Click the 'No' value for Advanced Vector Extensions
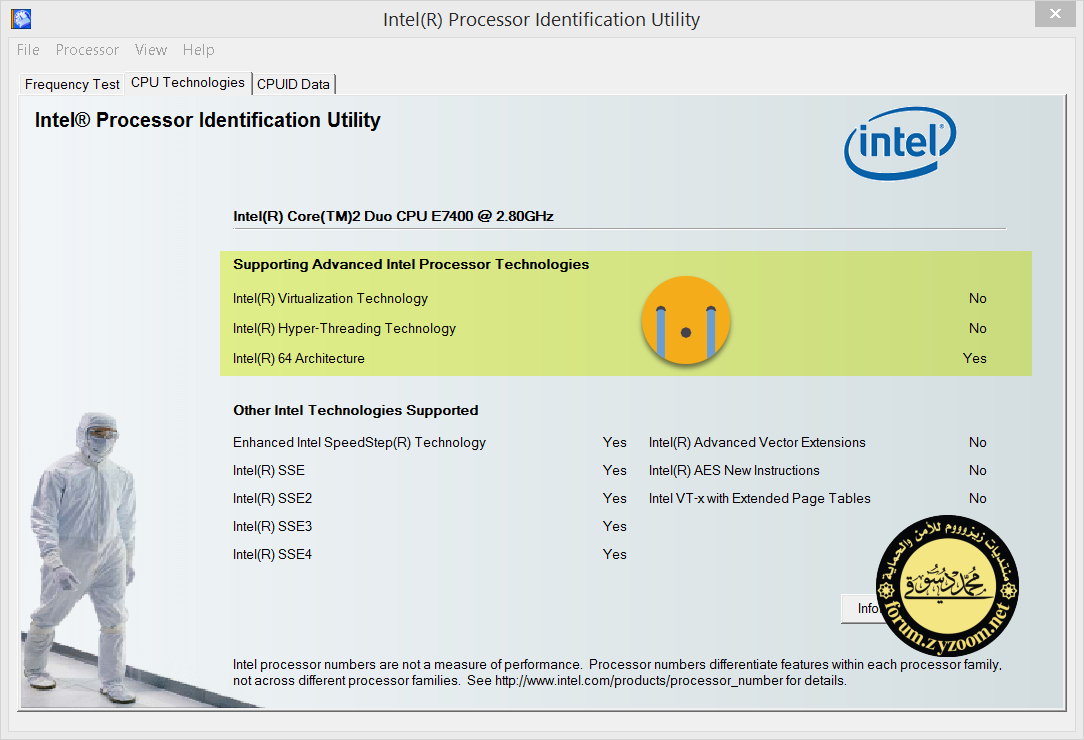Screen dimensions: 1084x740 (978, 443)
